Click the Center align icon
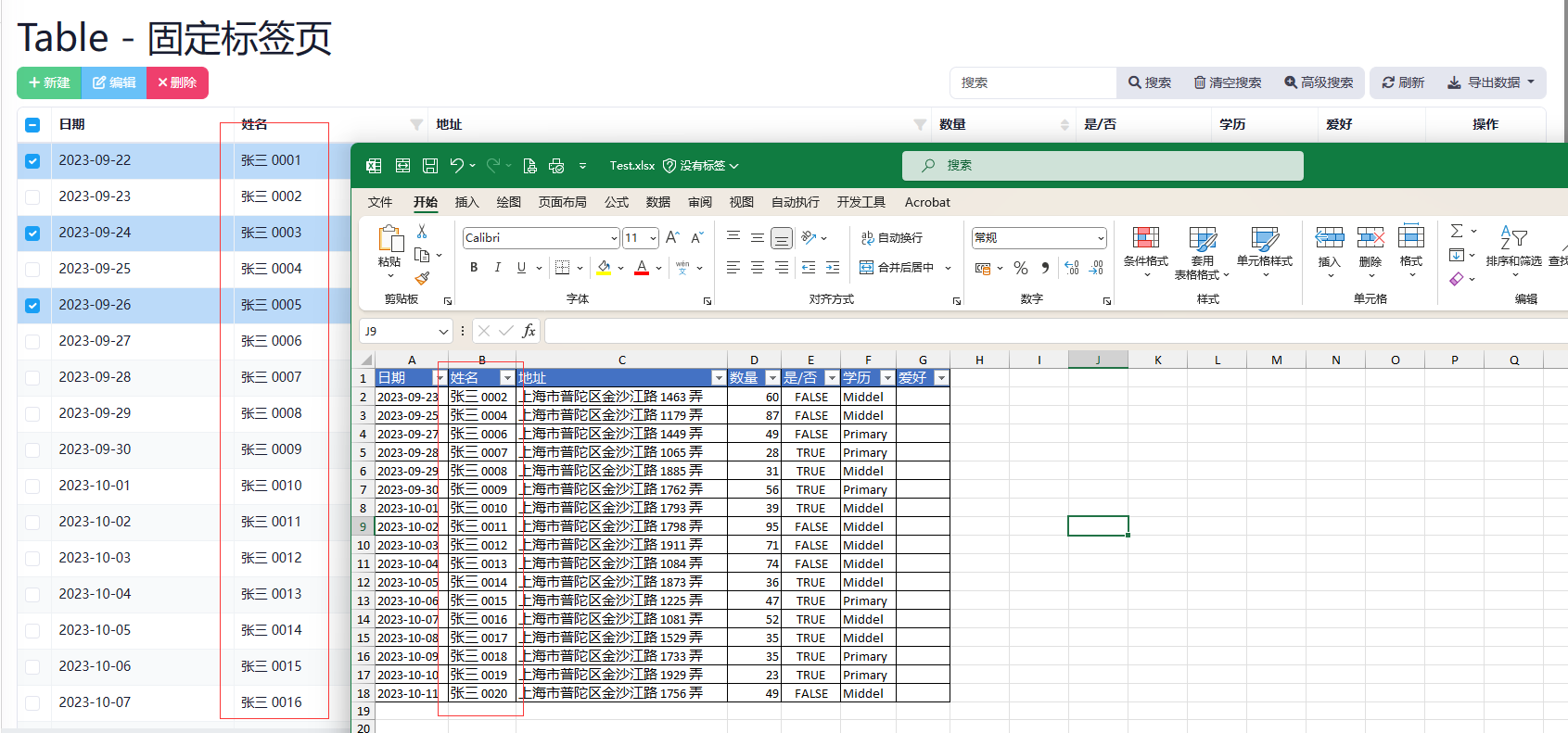The height and width of the screenshot is (733, 1568). 758,268
